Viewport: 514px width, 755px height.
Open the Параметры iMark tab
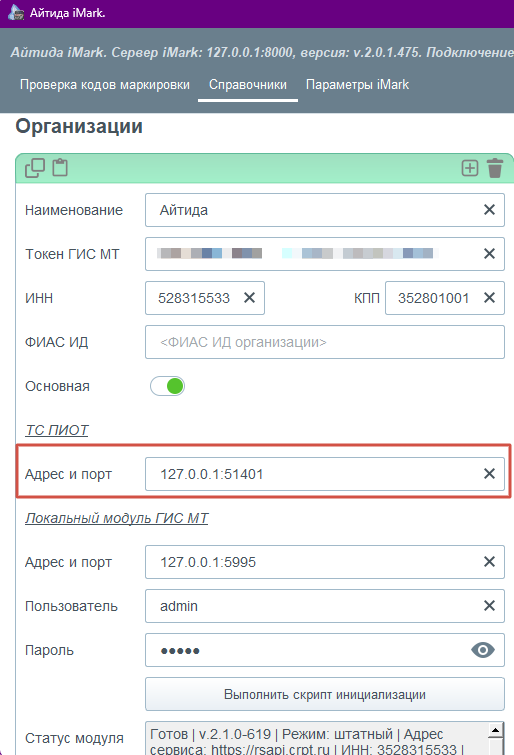tap(357, 85)
